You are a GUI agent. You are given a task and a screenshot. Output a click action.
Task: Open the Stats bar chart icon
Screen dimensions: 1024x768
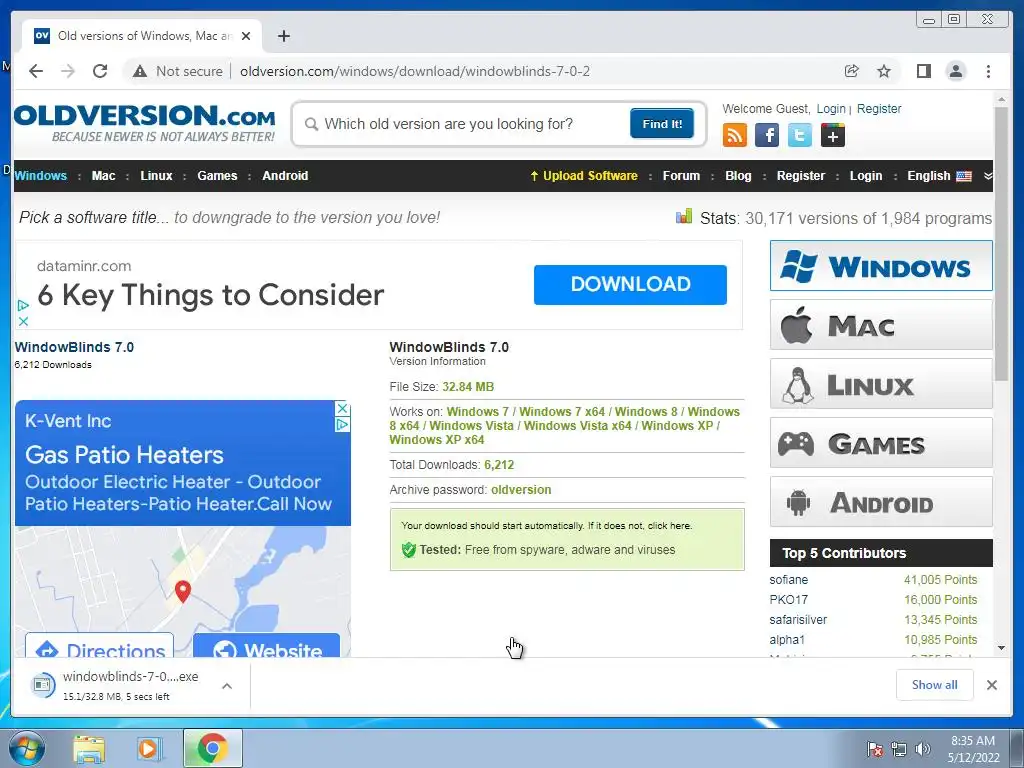click(684, 216)
